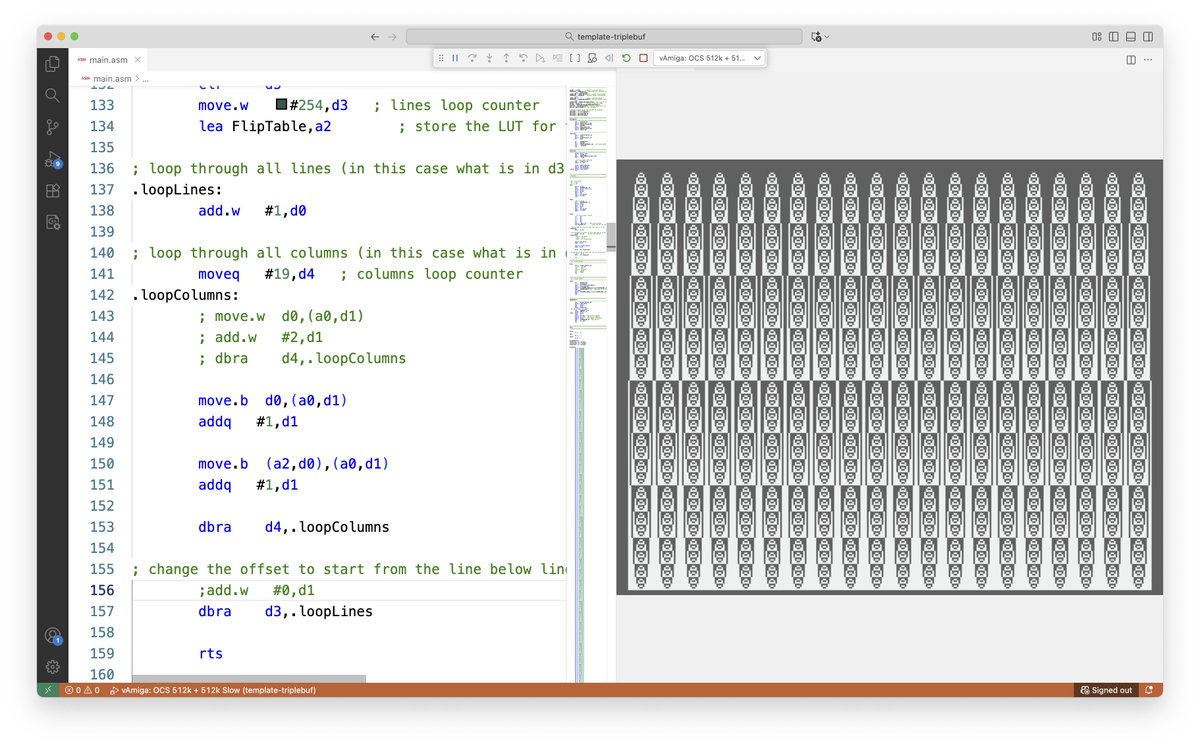This screenshot has height=746, width=1200.
Task: Click the .loopLines: label on line 137
Action: pyautogui.click(x=178, y=190)
